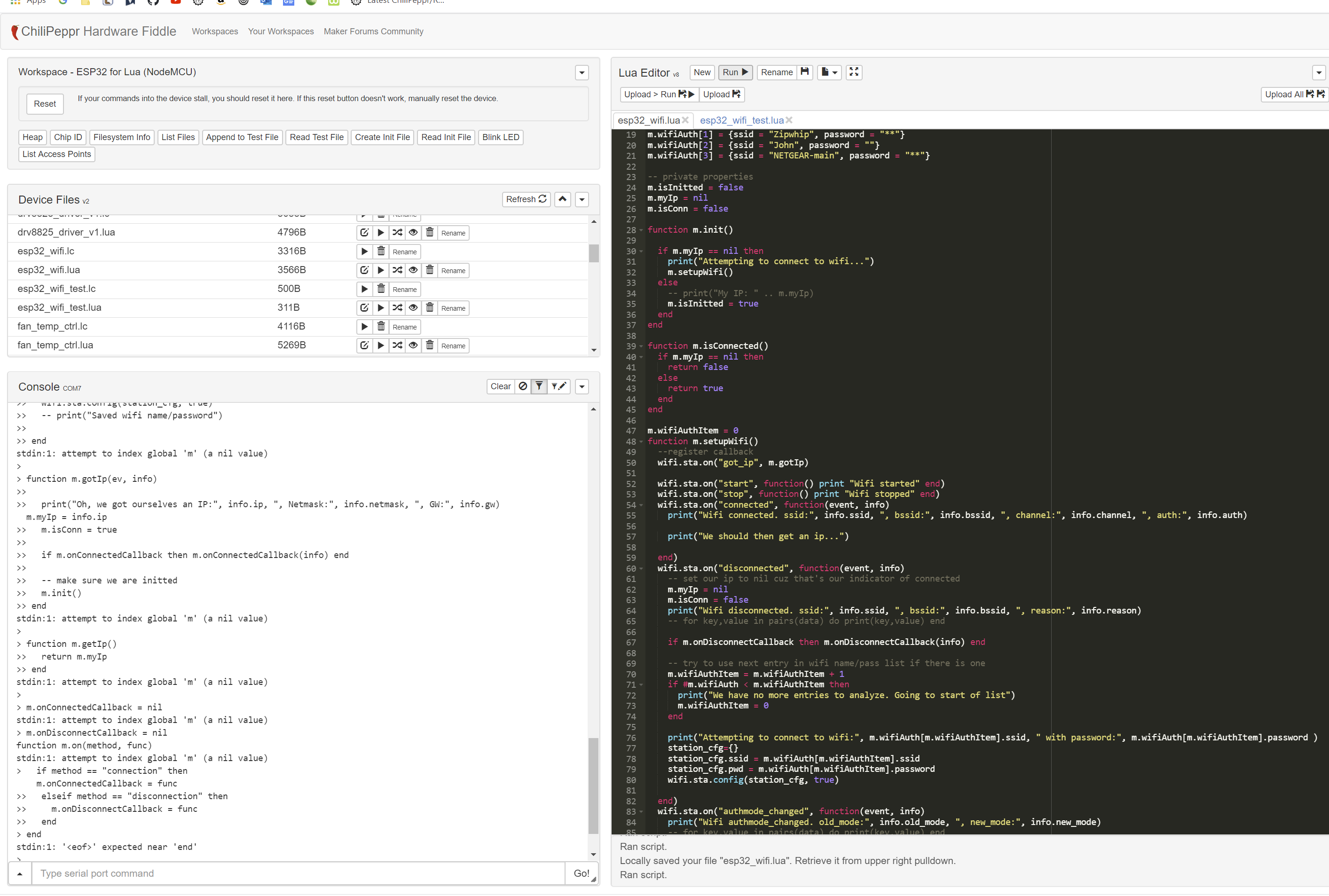Delete esp32_wifi.lua with trash icon
This screenshot has width=1329, height=896.
pos(430,270)
